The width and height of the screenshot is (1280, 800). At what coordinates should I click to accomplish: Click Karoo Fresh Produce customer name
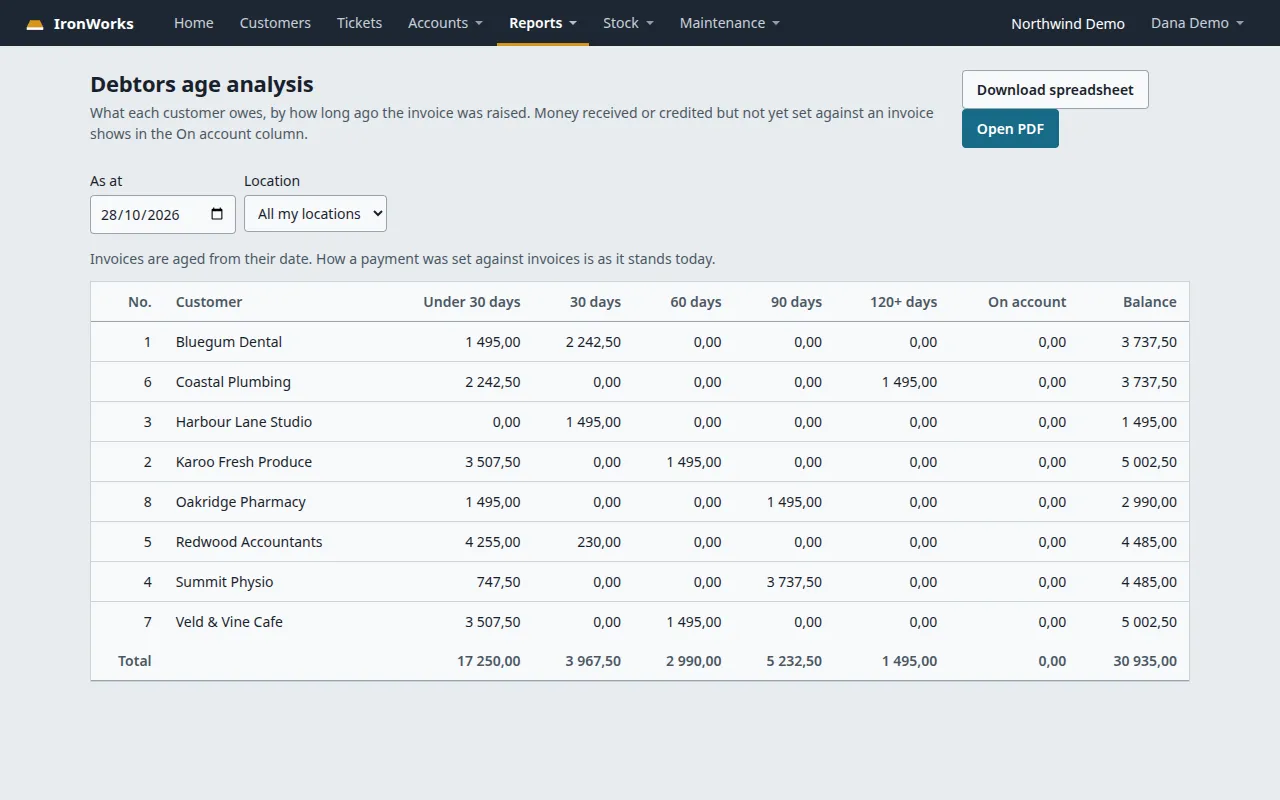click(x=244, y=462)
